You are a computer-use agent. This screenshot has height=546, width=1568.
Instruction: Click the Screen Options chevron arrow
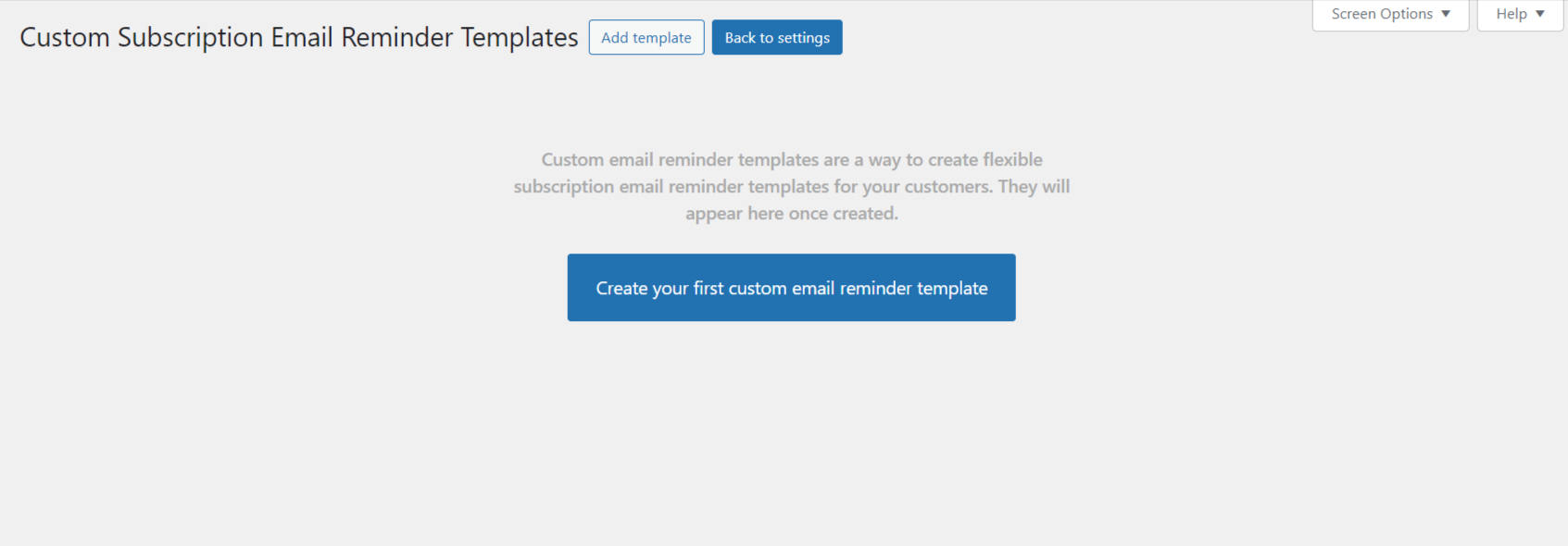(x=1446, y=14)
